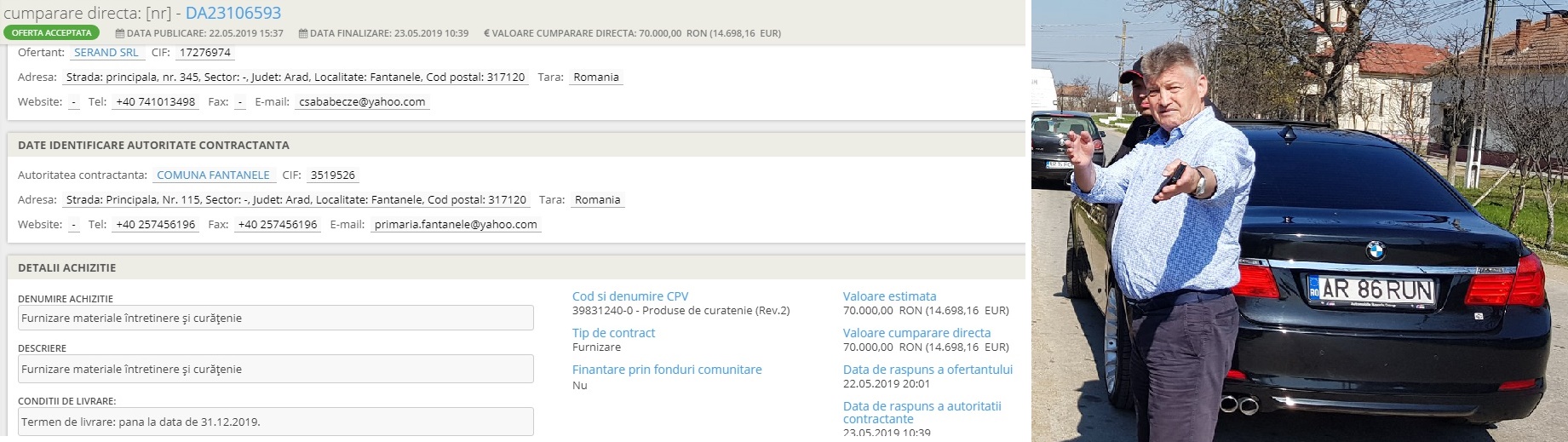
Task: Click into the DESCRIERE text field
Action: click(275, 370)
